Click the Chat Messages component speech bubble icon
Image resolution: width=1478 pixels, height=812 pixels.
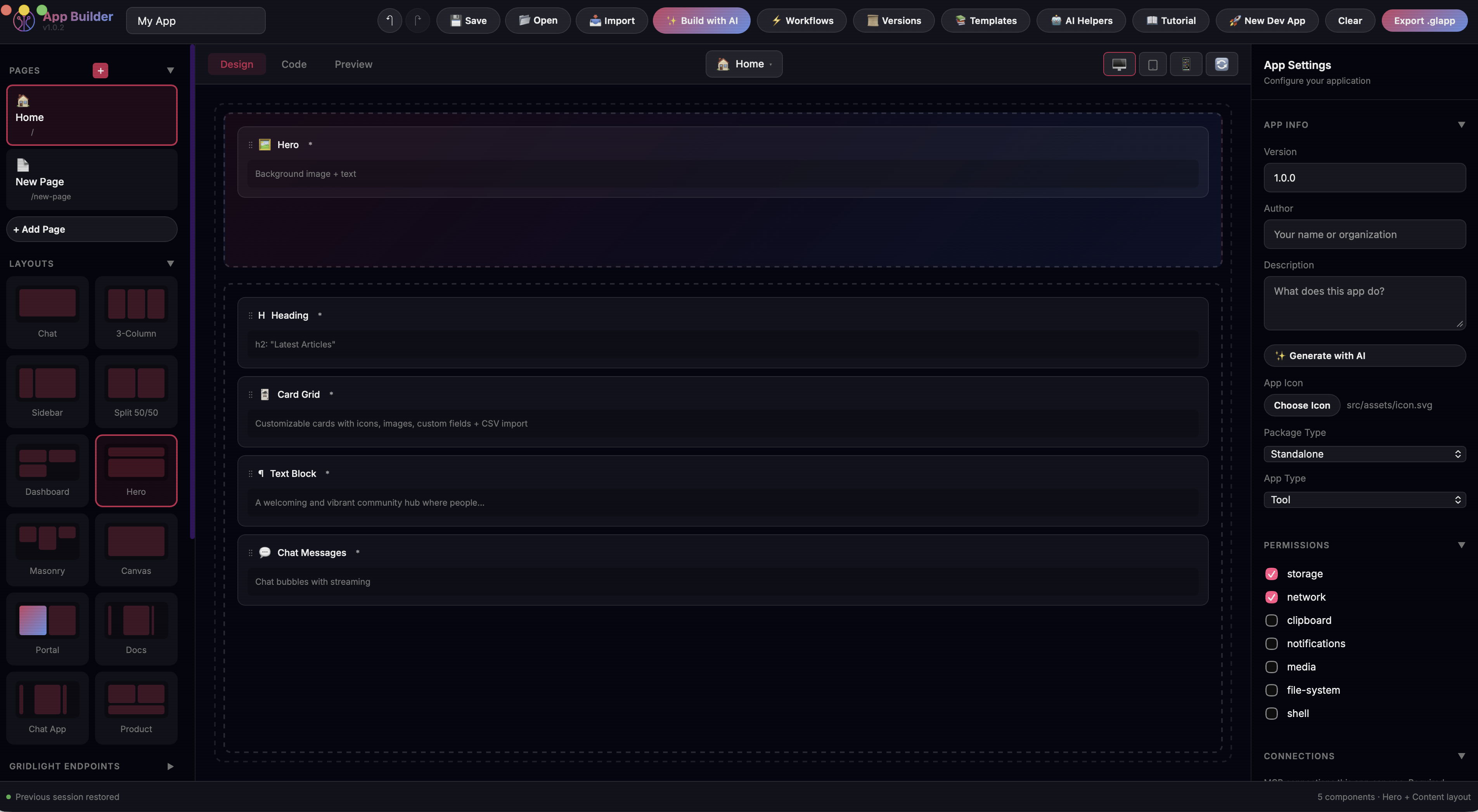pyautogui.click(x=265, y=552)
